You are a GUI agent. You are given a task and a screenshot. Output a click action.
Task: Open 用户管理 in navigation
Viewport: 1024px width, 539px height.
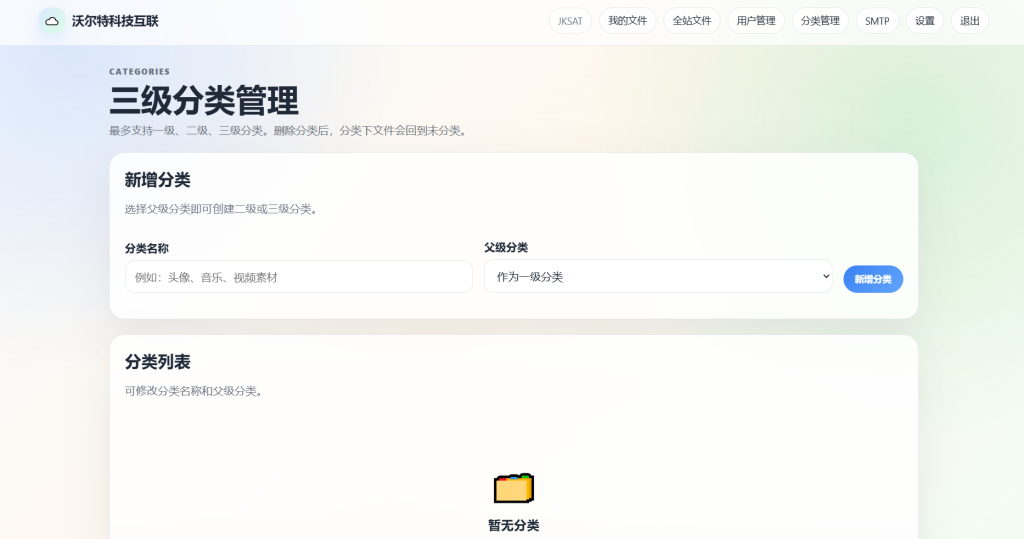[756, 21]
